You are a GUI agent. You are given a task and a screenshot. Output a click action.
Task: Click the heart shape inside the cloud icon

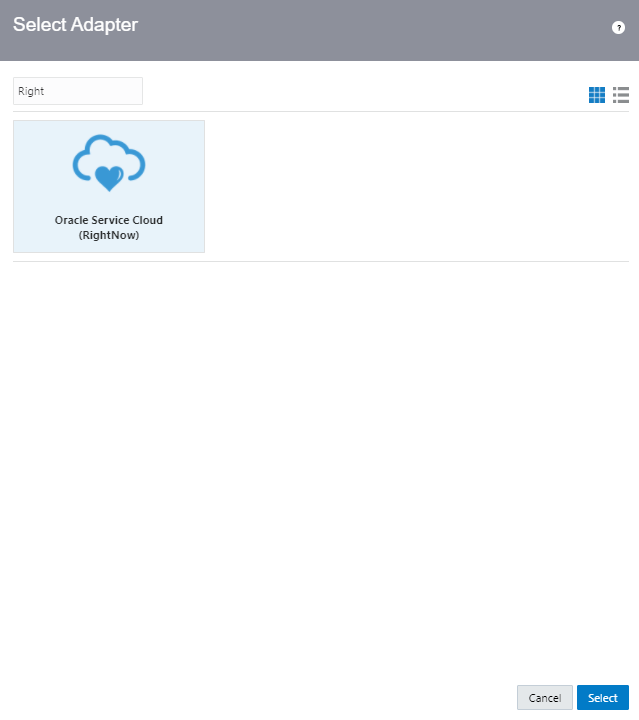click(x=109, y=179)
